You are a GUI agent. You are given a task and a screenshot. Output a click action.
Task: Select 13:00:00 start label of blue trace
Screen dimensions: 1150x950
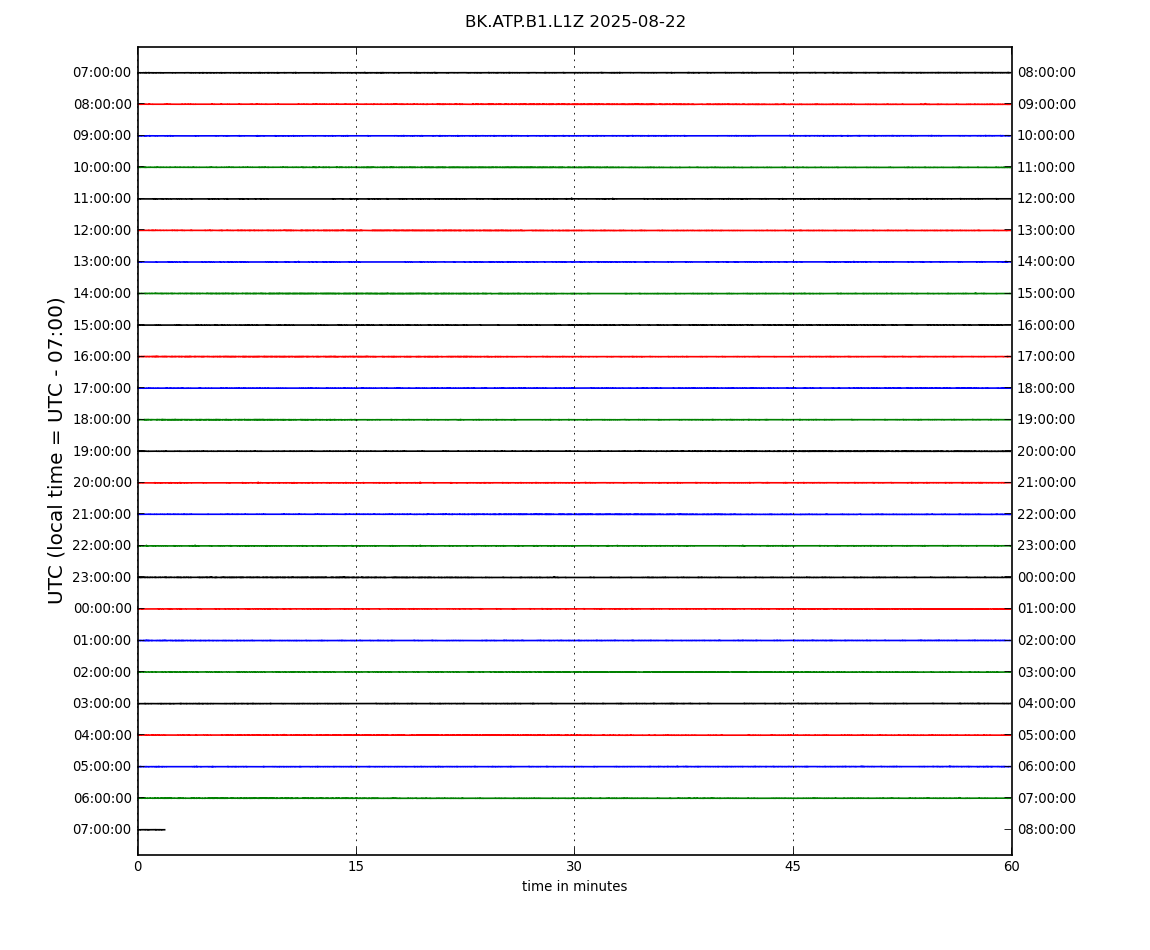point(103,262)
